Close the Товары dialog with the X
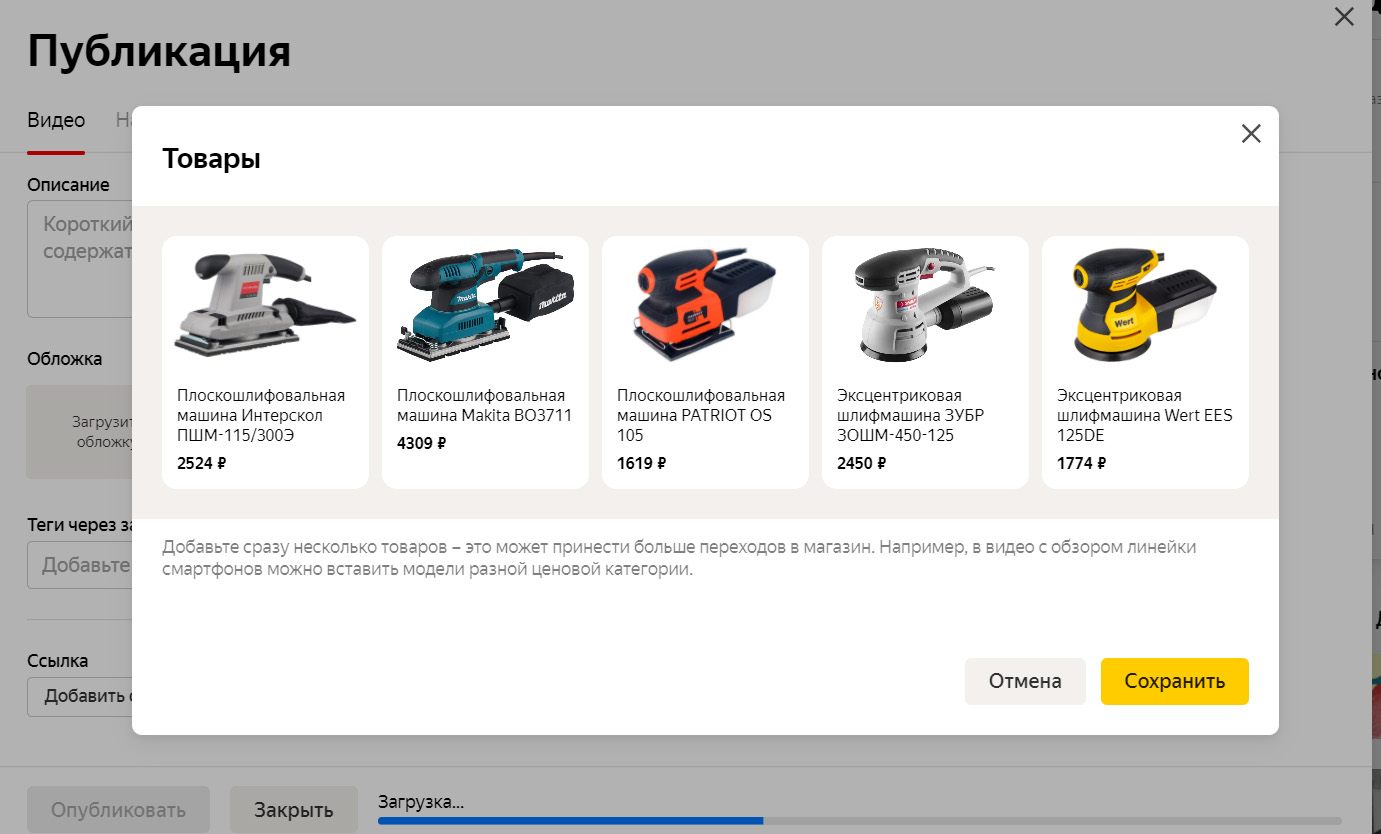This screenshot has width=1381, height=834. [x=1250, y=134]
